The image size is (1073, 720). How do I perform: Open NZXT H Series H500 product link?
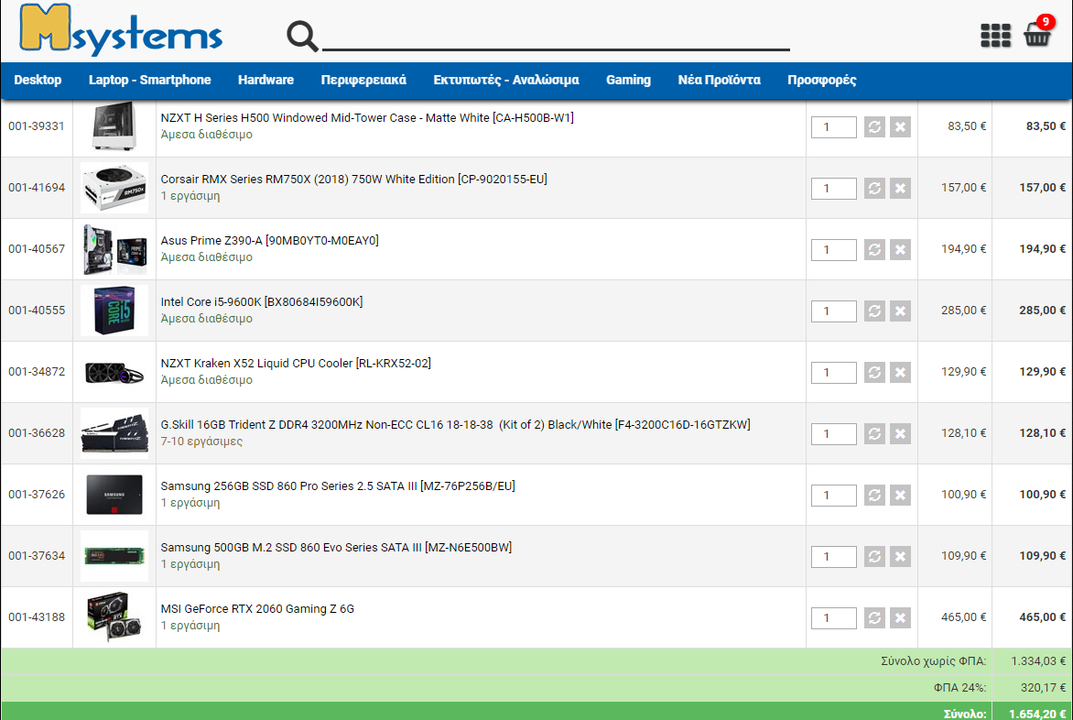[367, 118]
